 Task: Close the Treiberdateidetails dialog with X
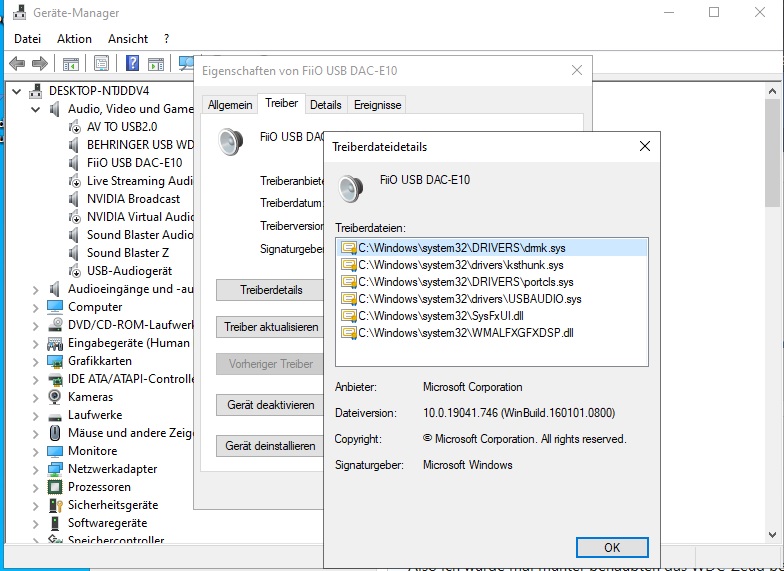coord(645,146)
